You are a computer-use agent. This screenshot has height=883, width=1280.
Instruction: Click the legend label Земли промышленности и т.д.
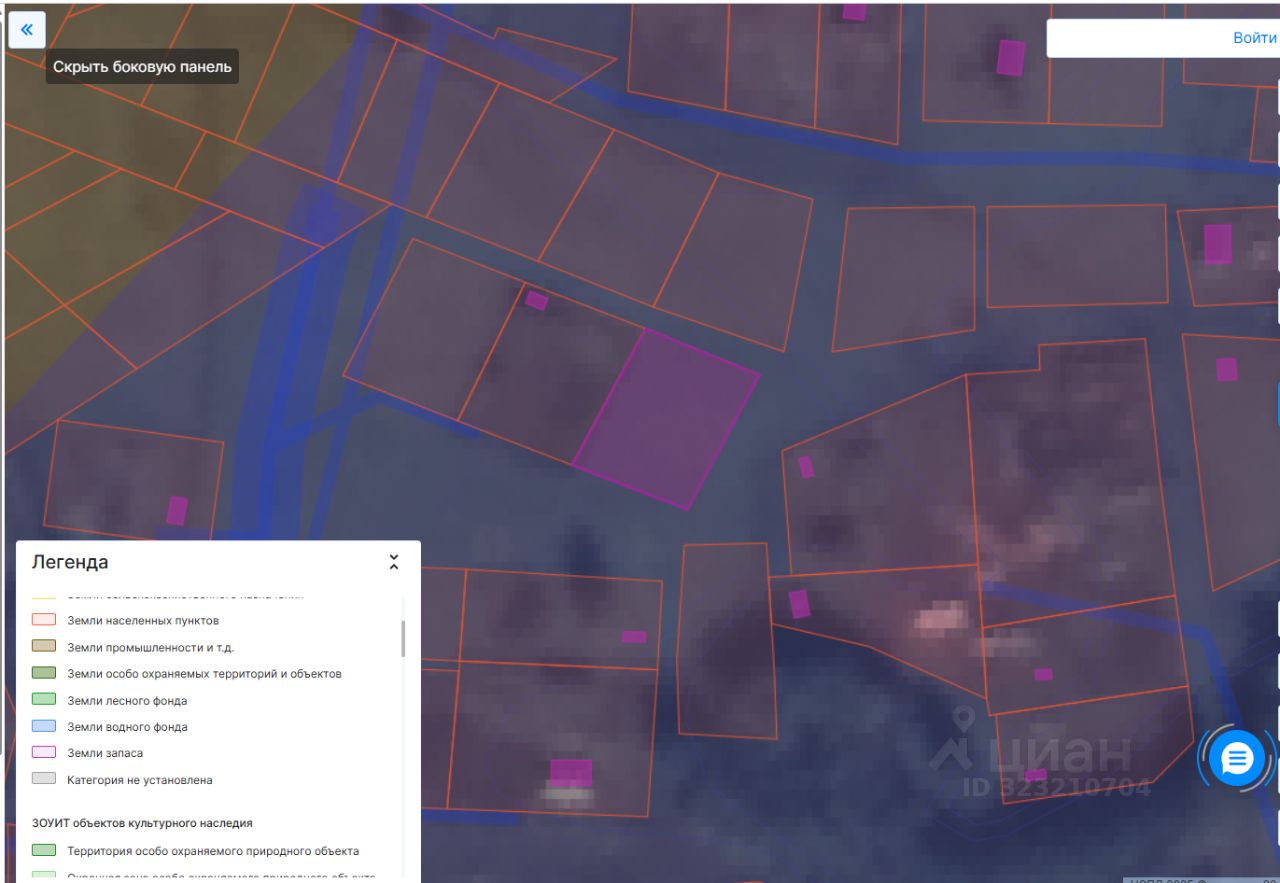coord(151,648)
